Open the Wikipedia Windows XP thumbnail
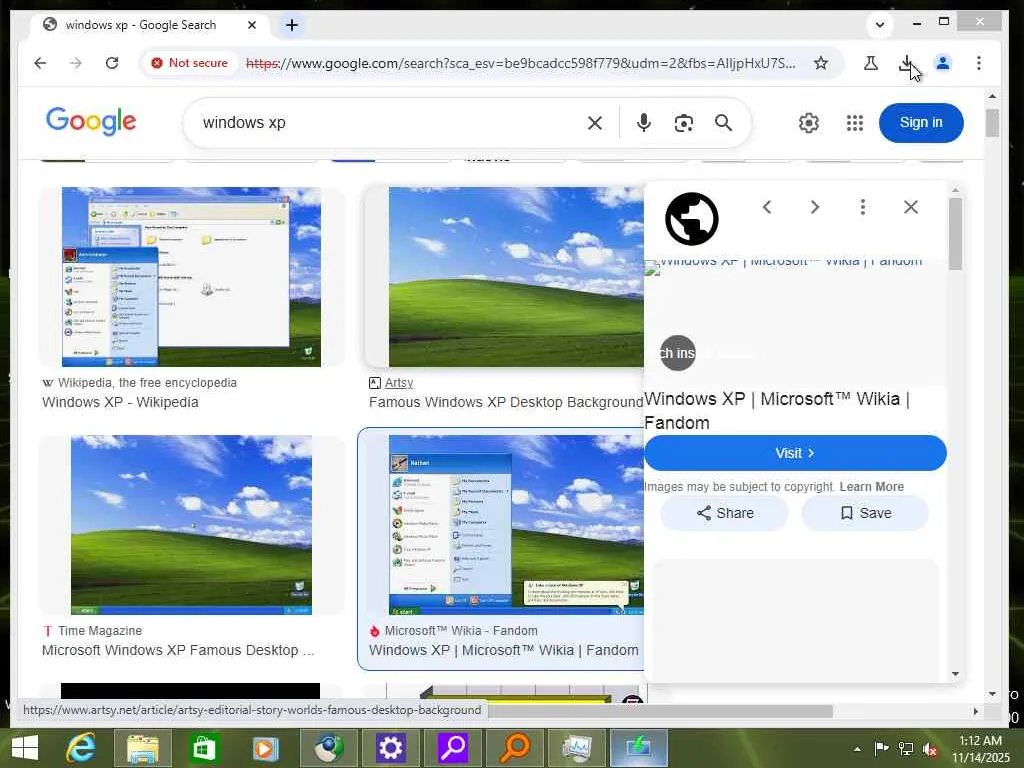 [191, 277]
